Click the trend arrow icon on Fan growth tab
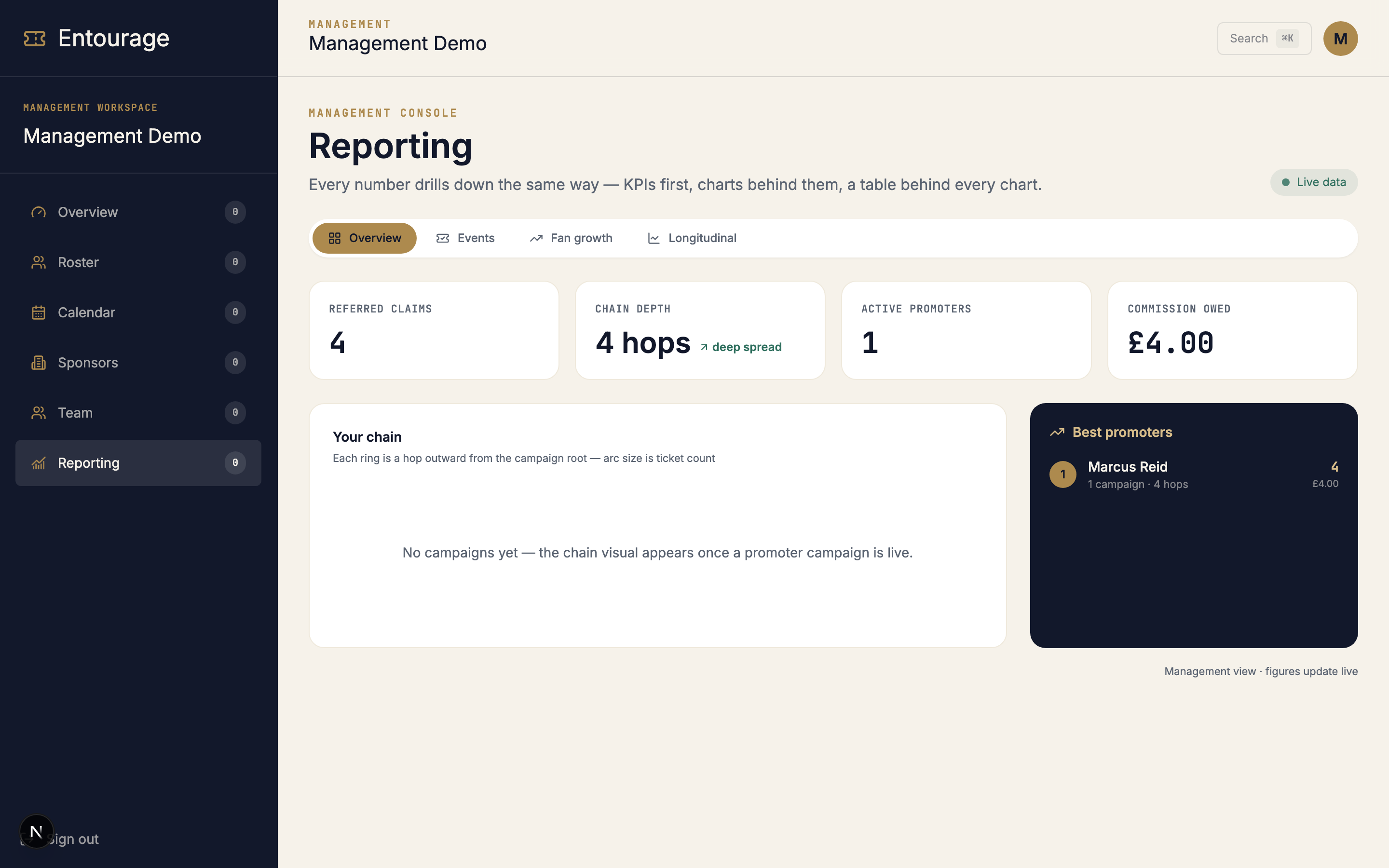The image size is (1389, 868). (x=536, y=238)
